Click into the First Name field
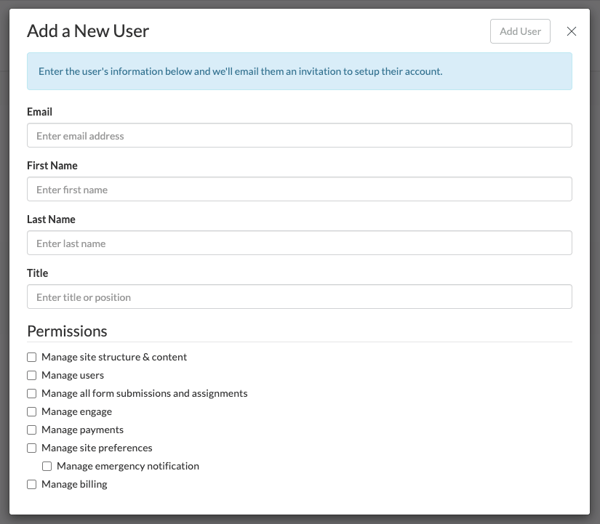The width and height of the screenshot is (600, 524). (x=300, y=189)
